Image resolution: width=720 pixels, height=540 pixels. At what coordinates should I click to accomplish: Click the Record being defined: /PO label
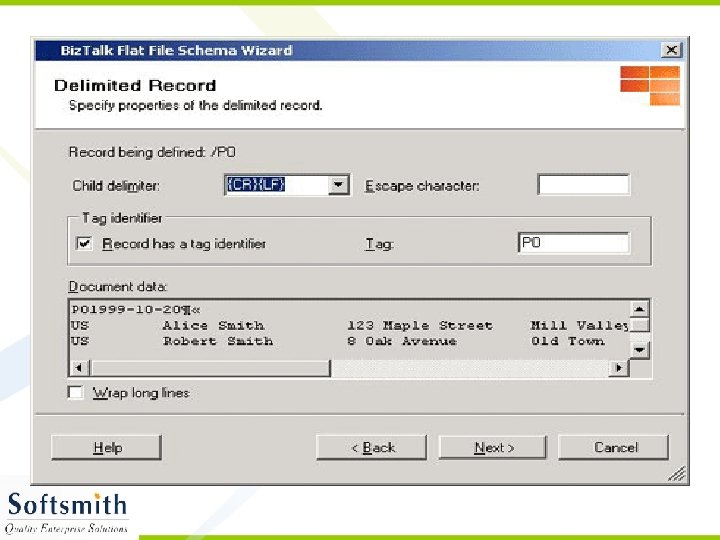pos(152,152)
